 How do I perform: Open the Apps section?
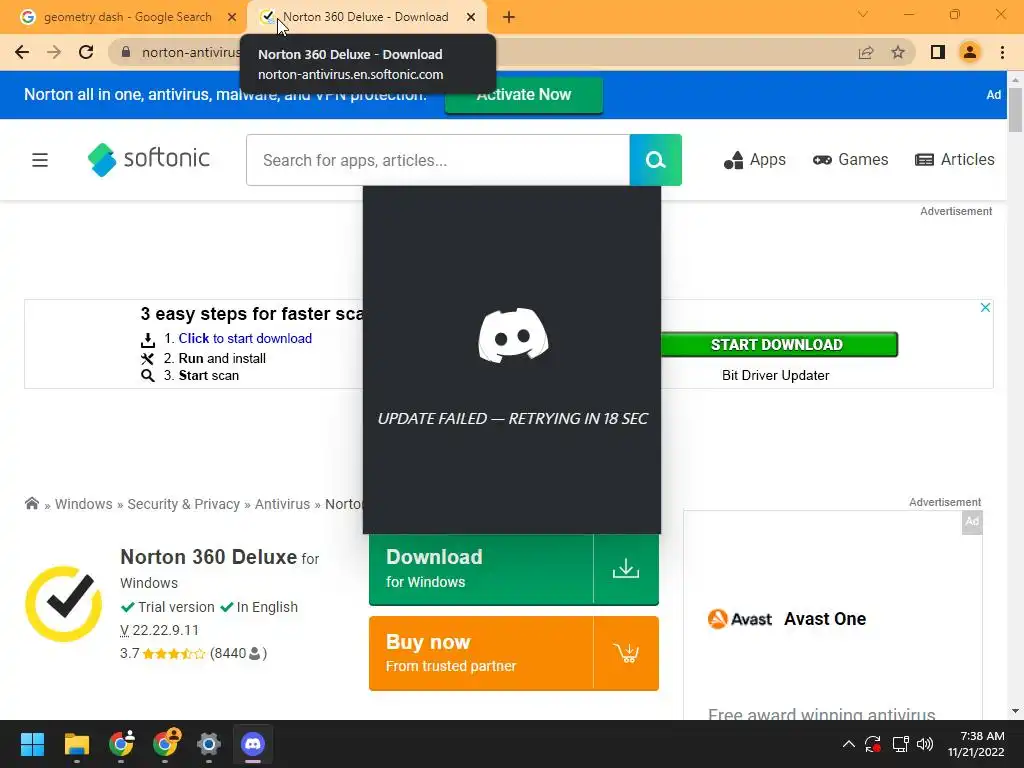(754, 160)
